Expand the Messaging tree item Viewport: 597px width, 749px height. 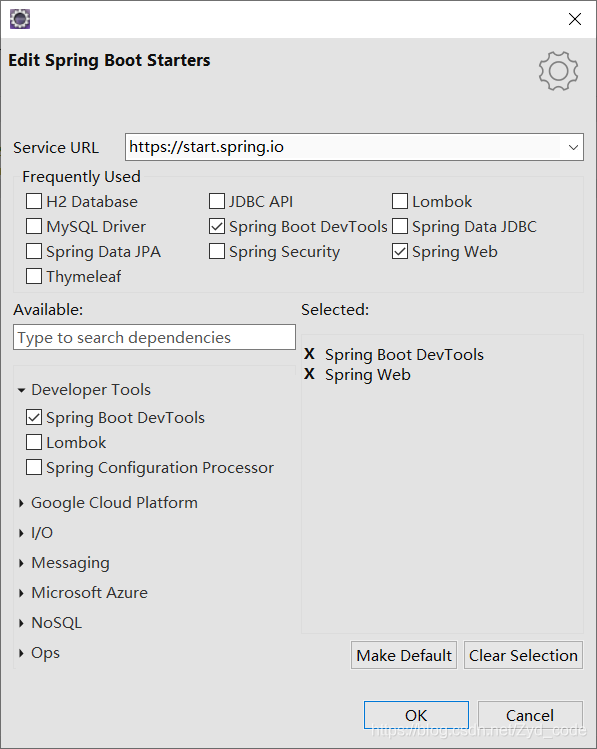21,563
